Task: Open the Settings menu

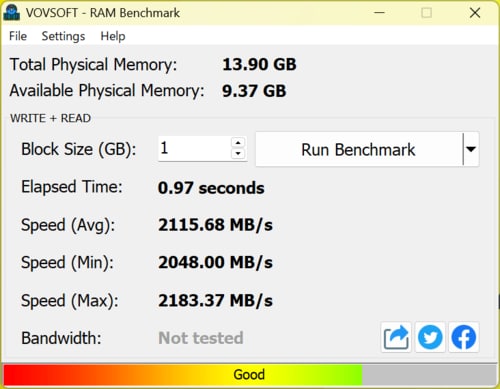Action: (63, 36)
